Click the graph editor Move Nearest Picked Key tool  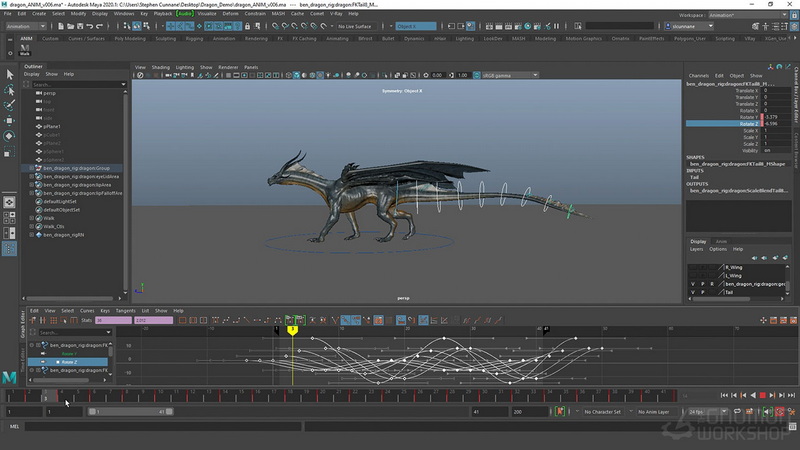click(33, 320)
